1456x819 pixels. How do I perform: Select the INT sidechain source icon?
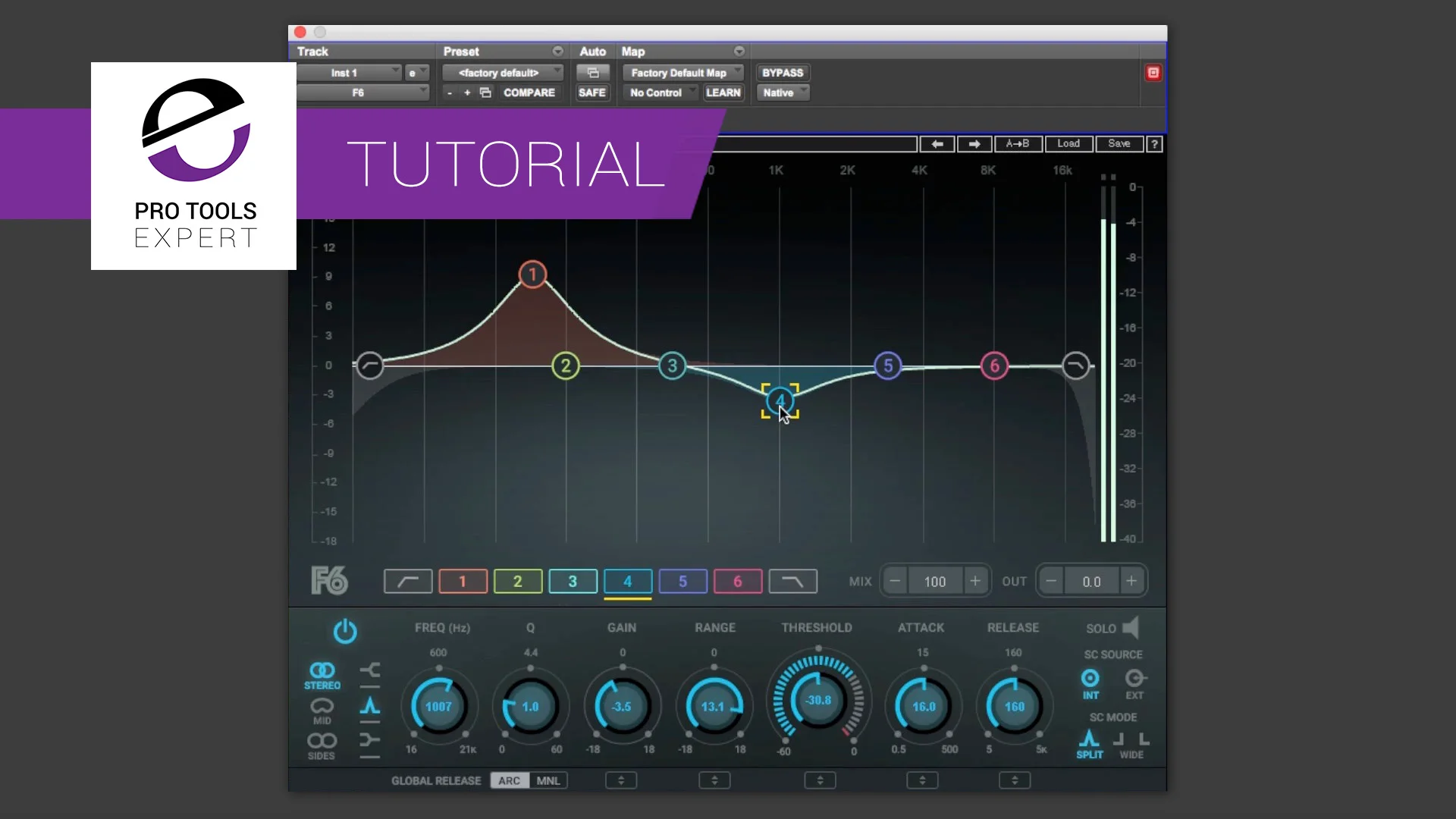(x=1090, y=680)
